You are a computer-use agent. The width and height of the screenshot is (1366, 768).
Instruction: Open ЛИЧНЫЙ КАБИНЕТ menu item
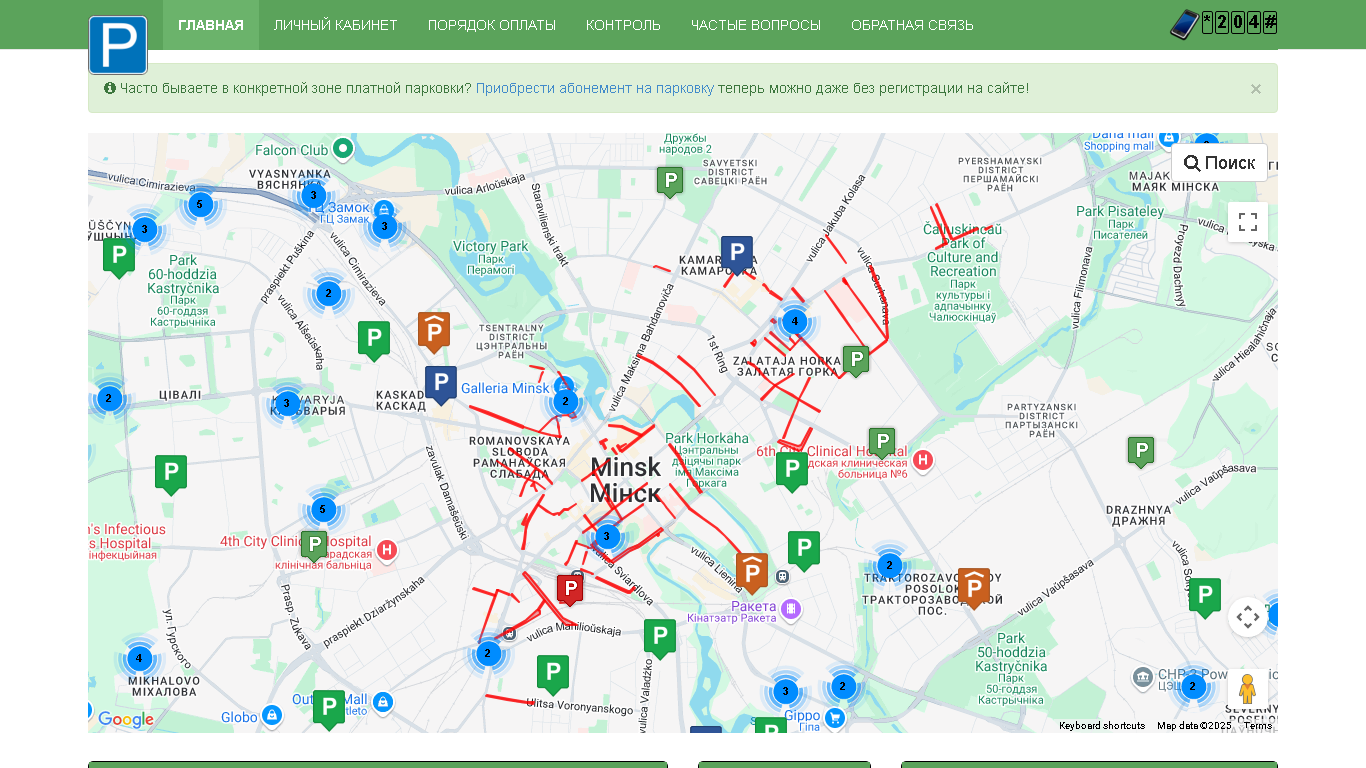pos(336,25)
